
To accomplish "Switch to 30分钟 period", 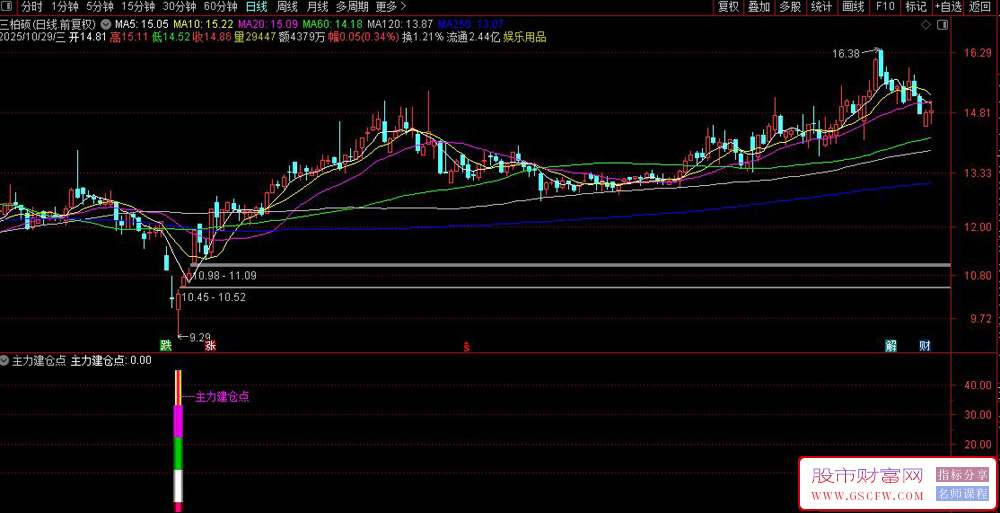I will click(x=179, y=7).
